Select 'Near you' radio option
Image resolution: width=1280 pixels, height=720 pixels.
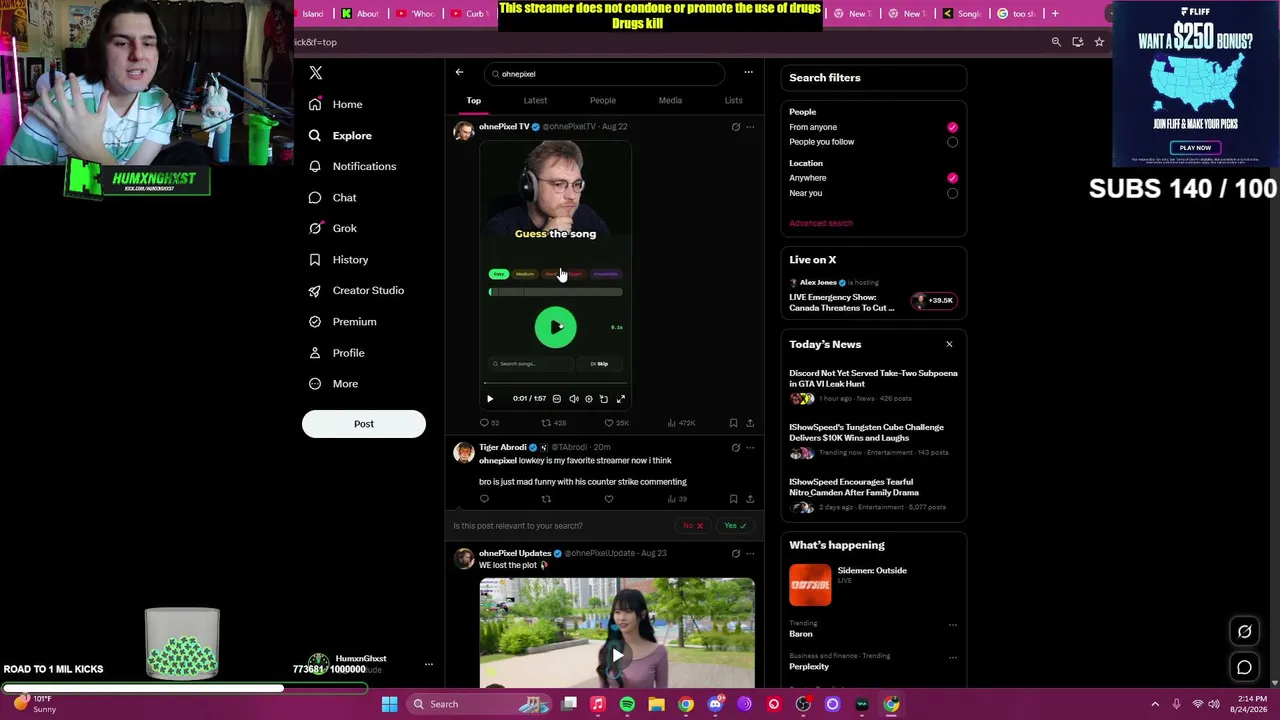(952, 193)
